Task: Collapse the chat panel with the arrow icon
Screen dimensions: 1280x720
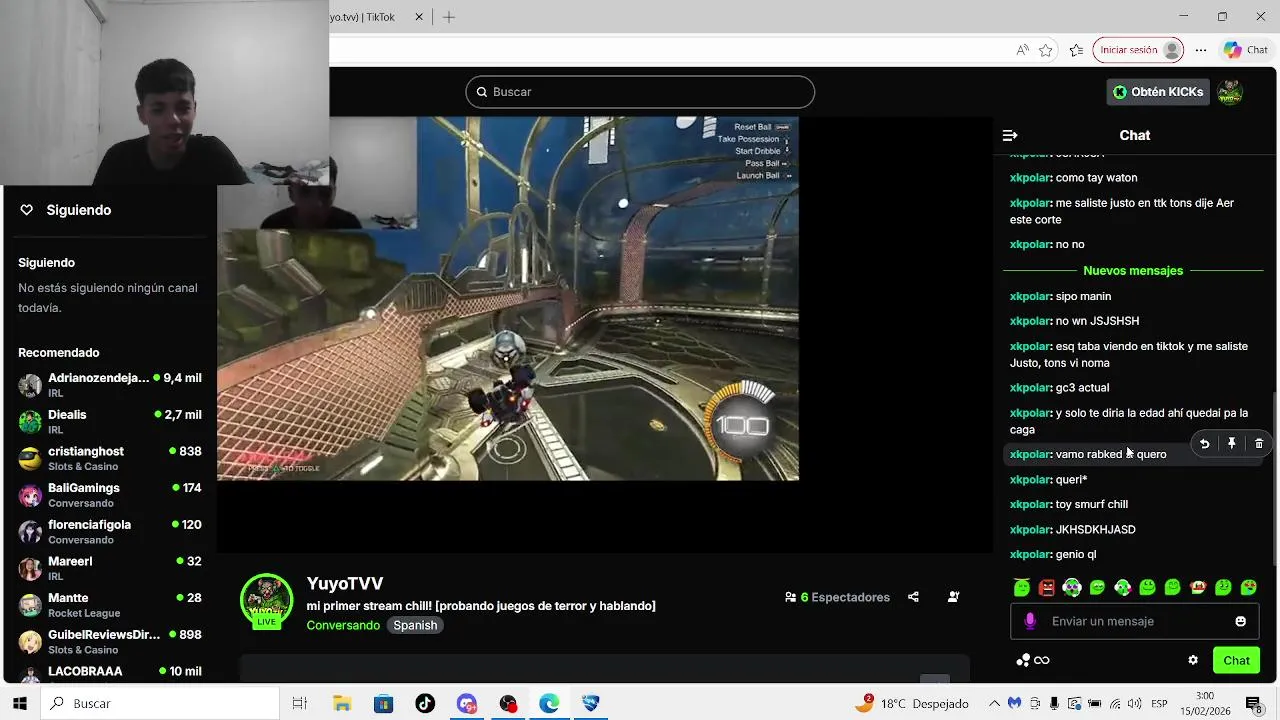Action: [1010, 135]
